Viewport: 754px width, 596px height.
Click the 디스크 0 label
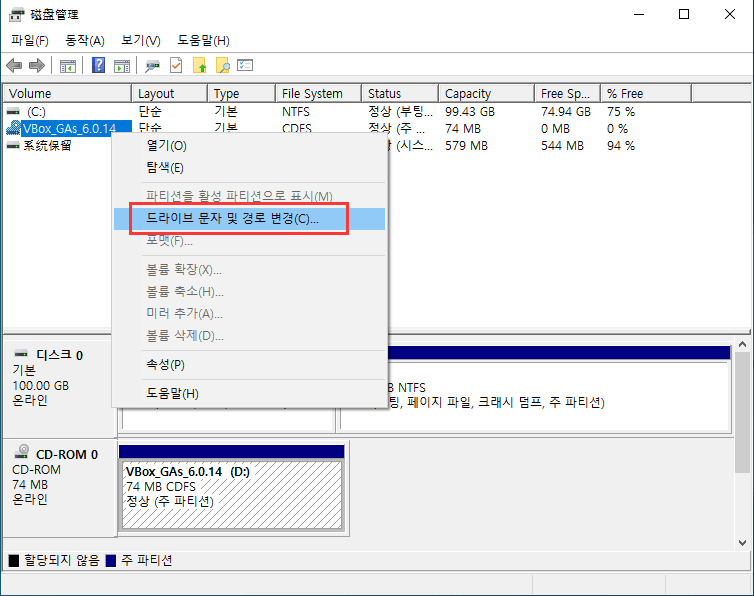click(x=59, y=355)
